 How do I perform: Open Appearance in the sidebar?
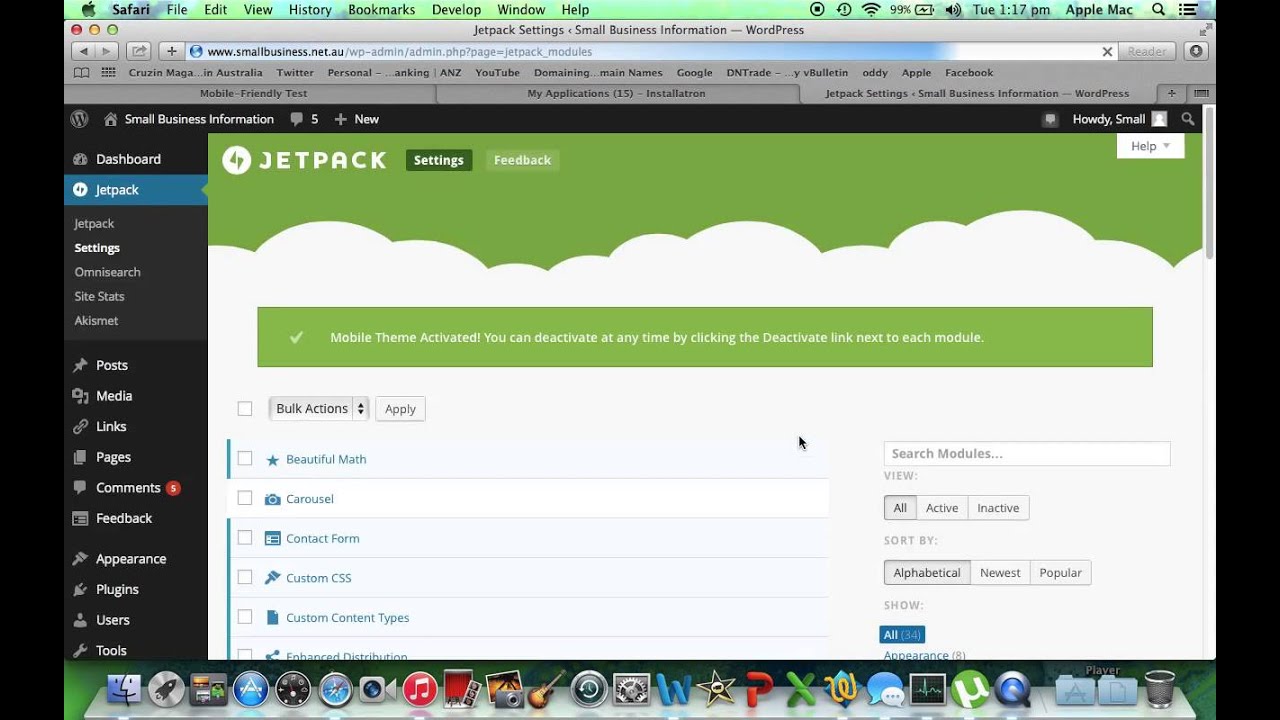click(131, 559)
